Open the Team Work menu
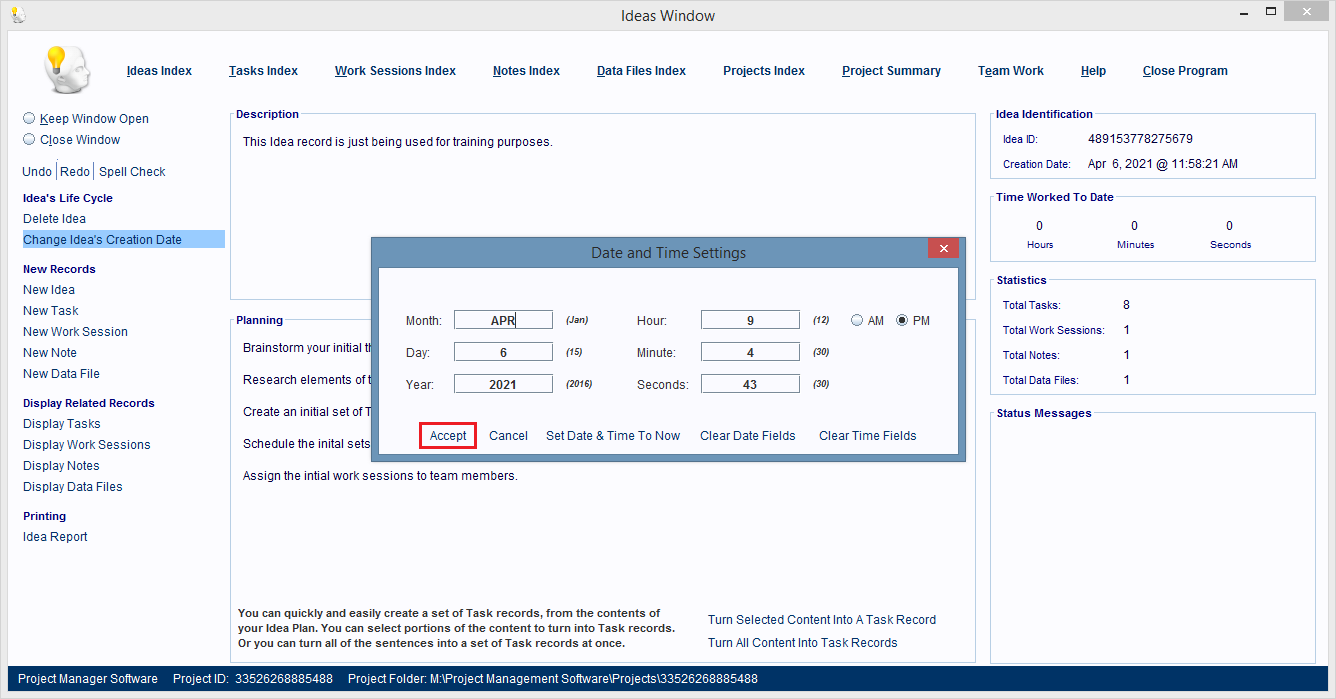 [x=1011, y=71]
